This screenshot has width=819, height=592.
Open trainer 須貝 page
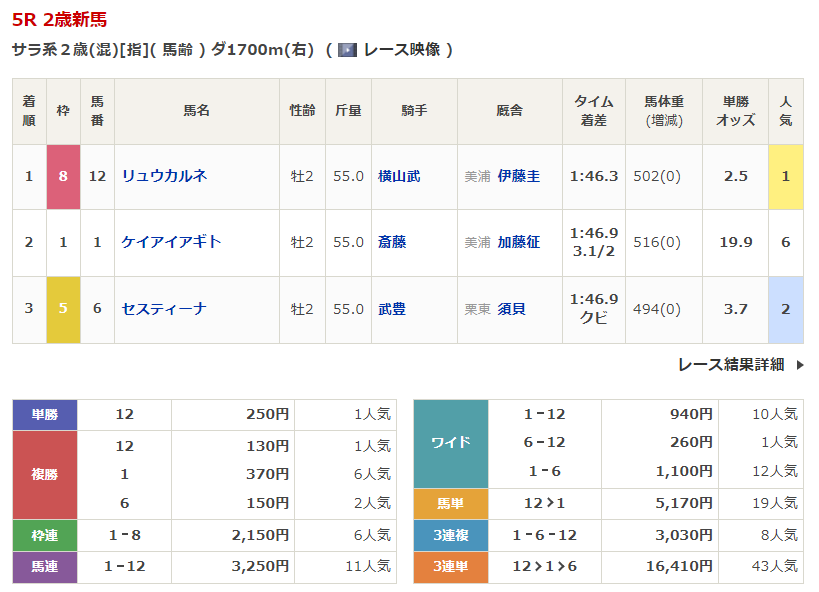511,309
